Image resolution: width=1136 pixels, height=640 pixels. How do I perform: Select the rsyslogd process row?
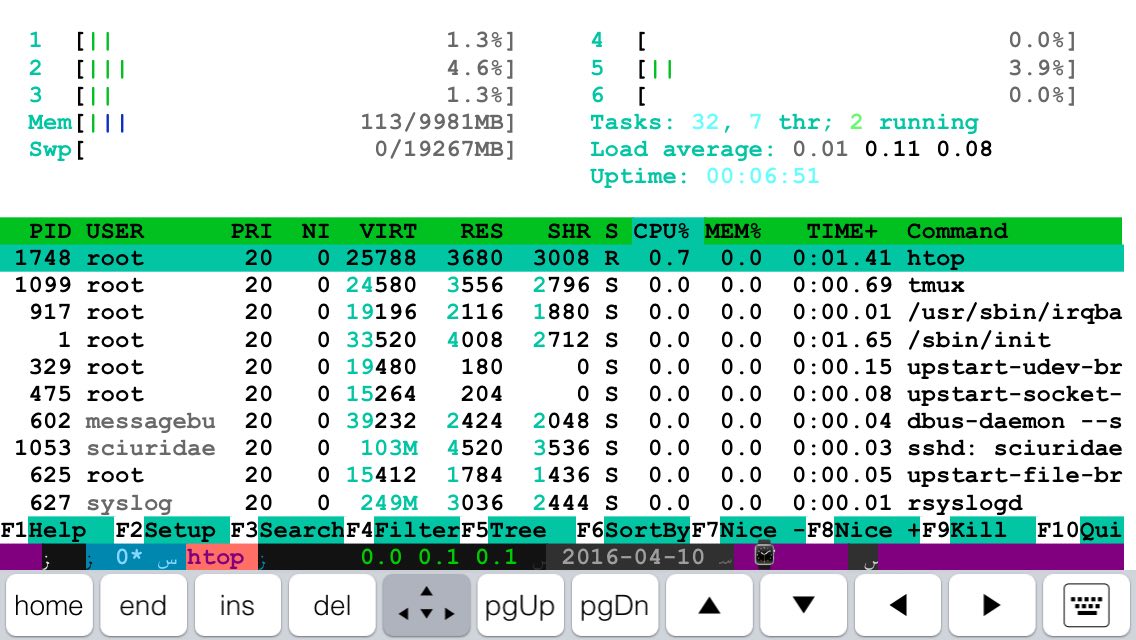click(x=561, y=503)
